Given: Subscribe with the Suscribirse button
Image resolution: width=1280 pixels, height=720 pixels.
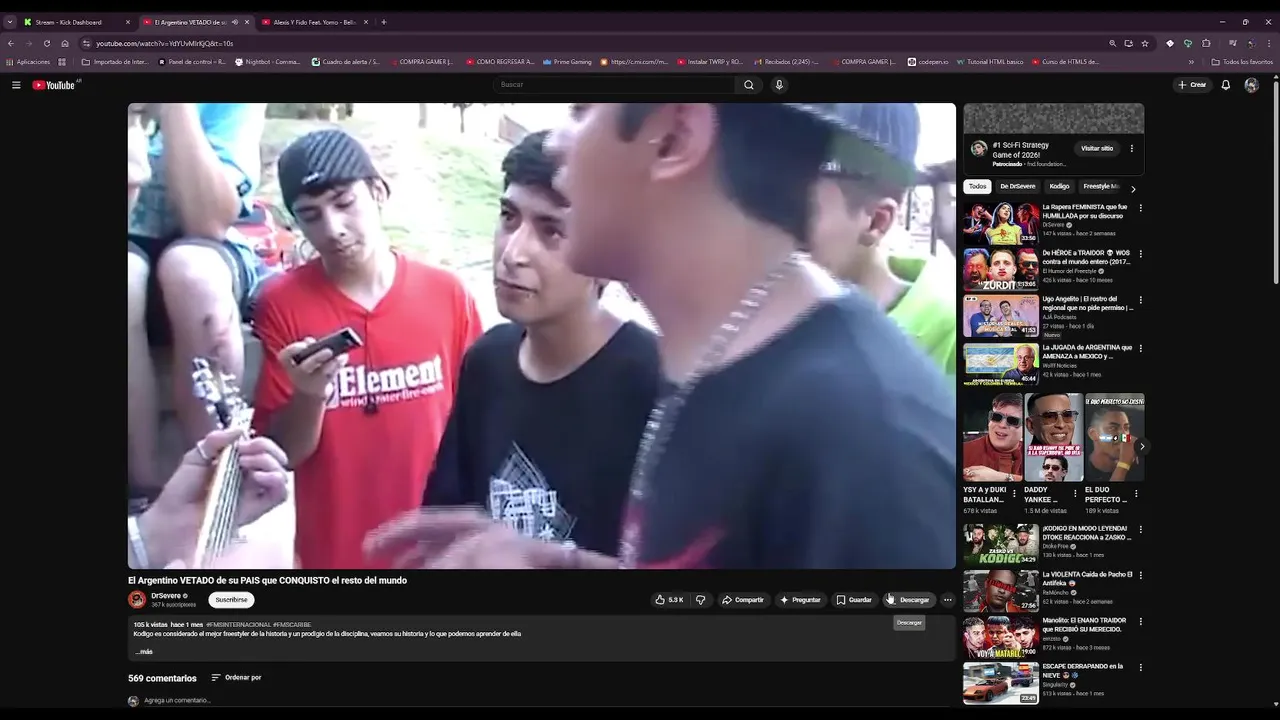Looking at the screenshot, I should click(x=231, y=600).
